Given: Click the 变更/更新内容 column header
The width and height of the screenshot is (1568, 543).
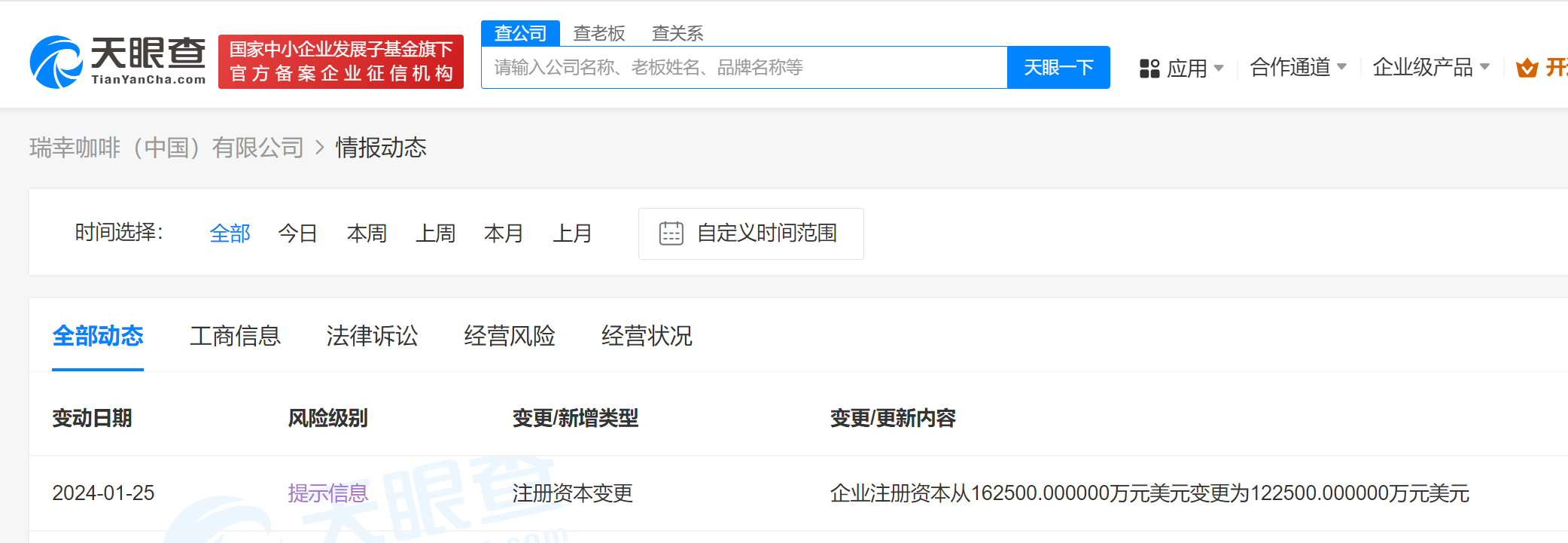Looking at the screenshot, I should click(893, 418).
